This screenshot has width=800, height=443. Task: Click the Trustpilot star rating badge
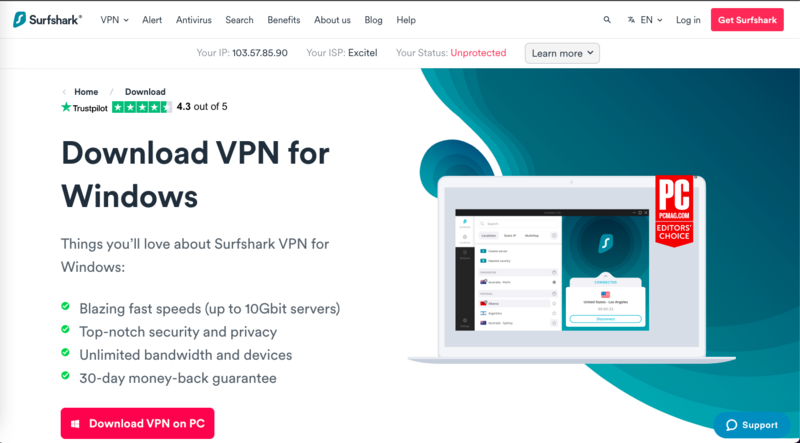[142, 107]
